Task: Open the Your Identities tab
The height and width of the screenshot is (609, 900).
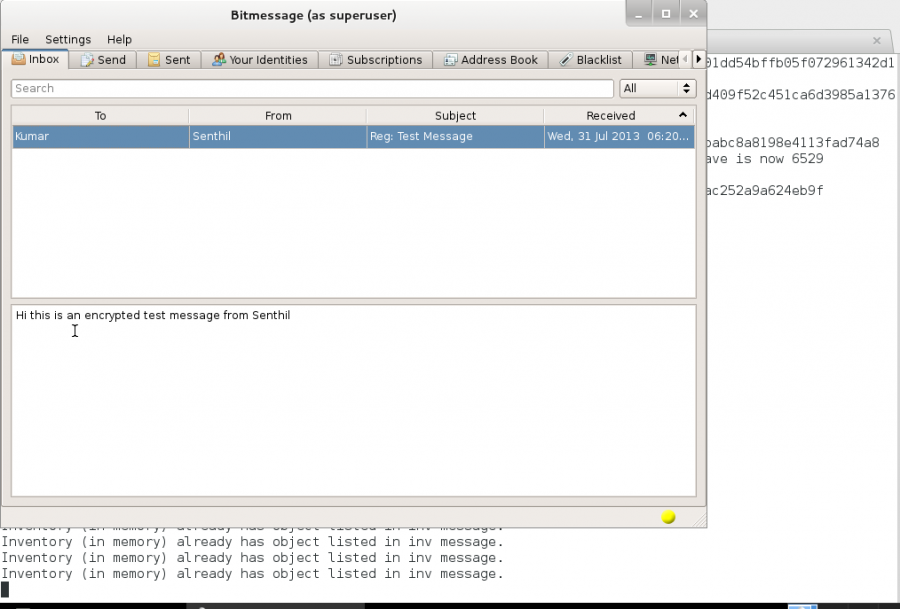Action: click(x=260, y=60)
